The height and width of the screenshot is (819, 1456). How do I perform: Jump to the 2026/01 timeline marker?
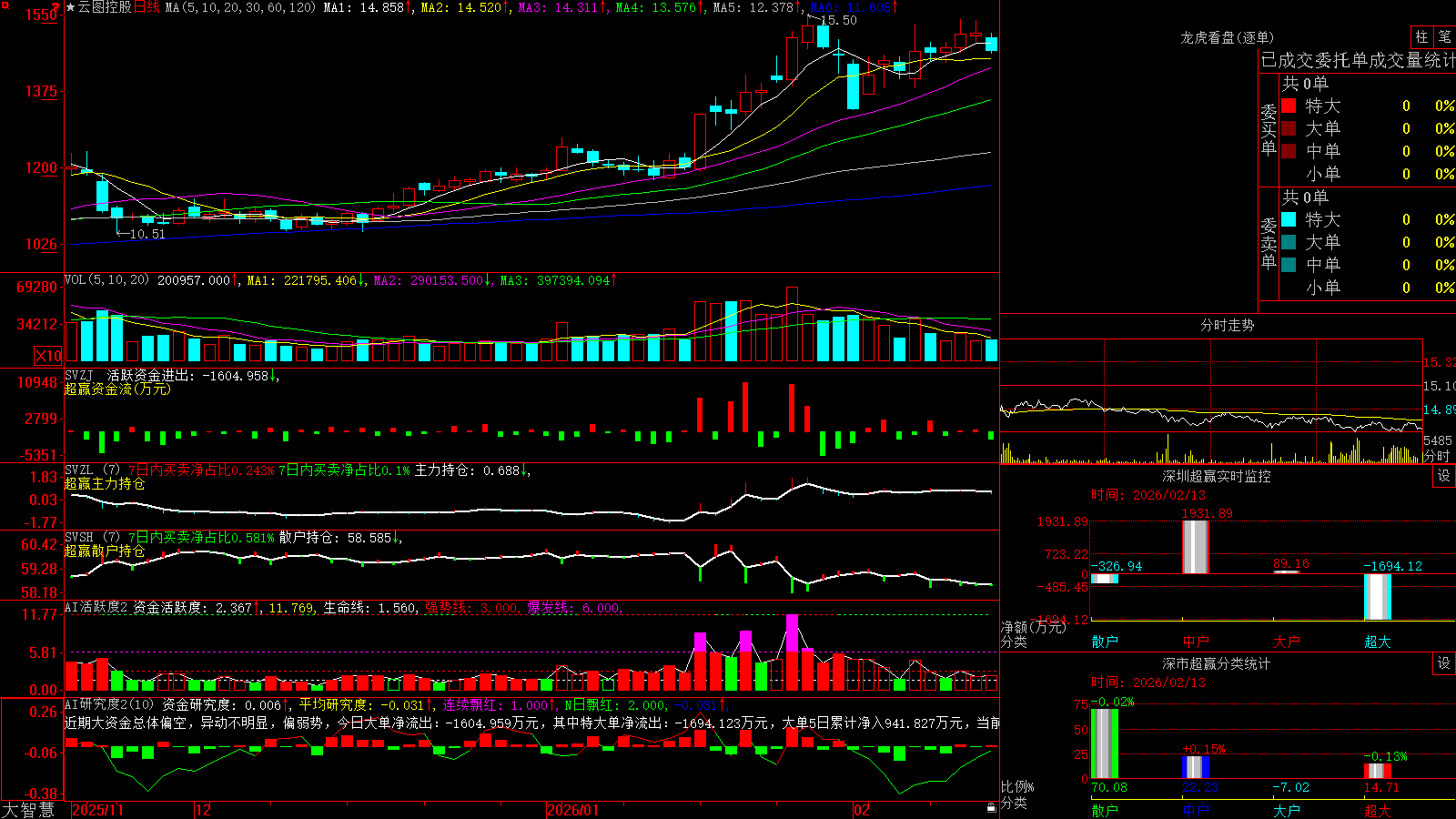click(572, 810)
